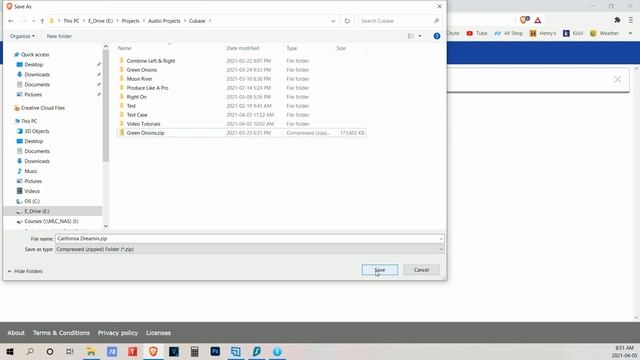Select Courses network drive in sidebar

tap(51, 221)
